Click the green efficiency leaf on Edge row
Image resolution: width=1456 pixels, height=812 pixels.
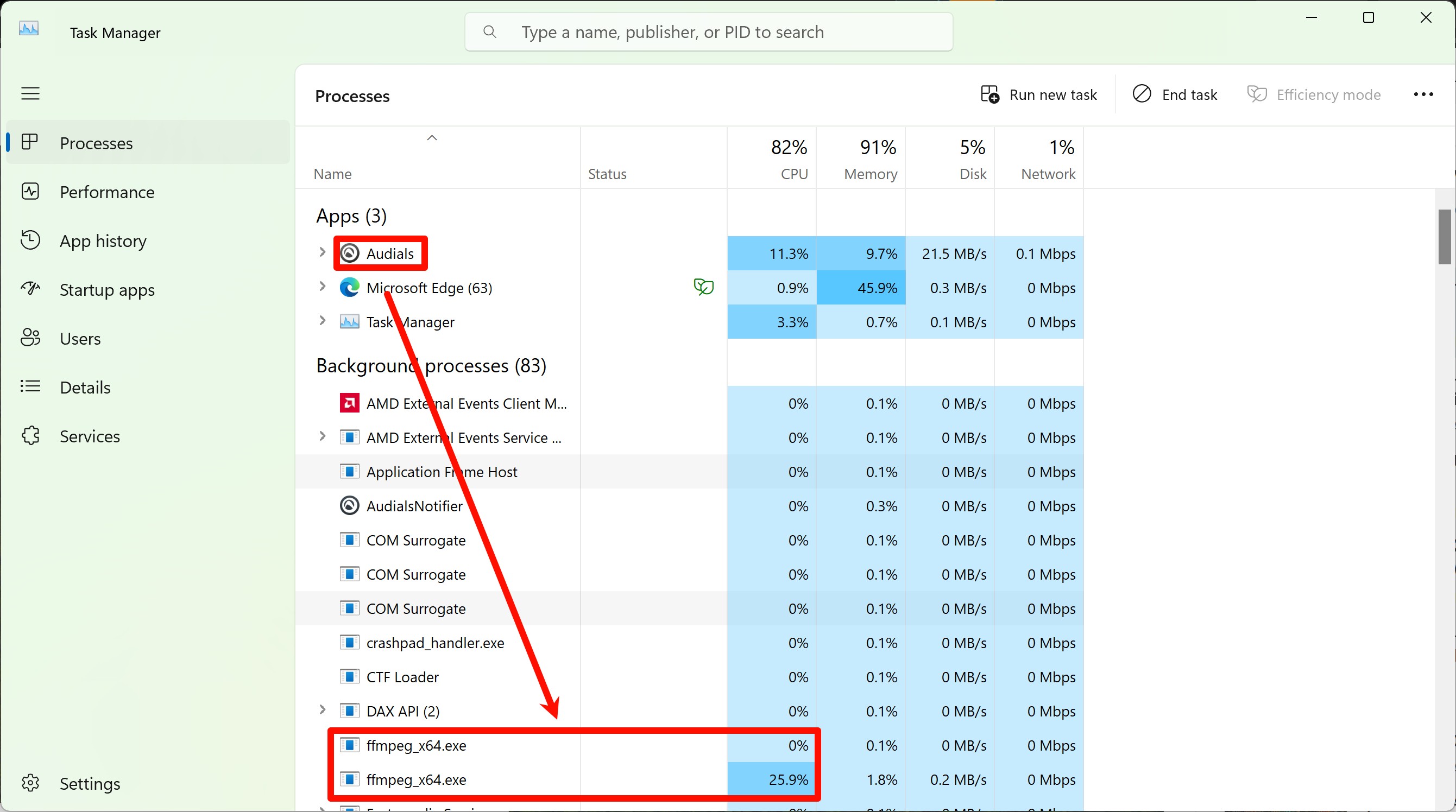(x=704, y=287)
